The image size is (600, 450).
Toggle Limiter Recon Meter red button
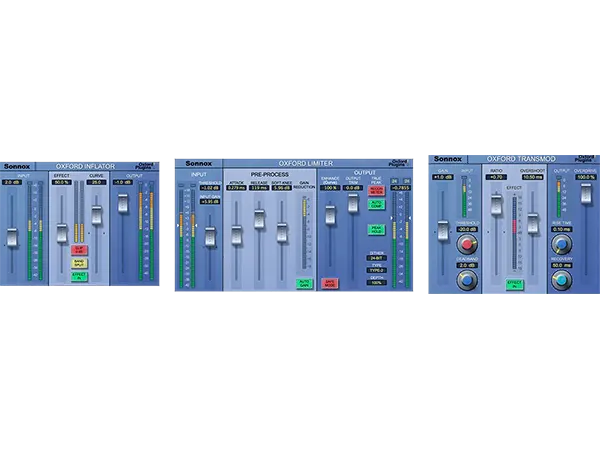pyautogui.click(x=376, y=191)
